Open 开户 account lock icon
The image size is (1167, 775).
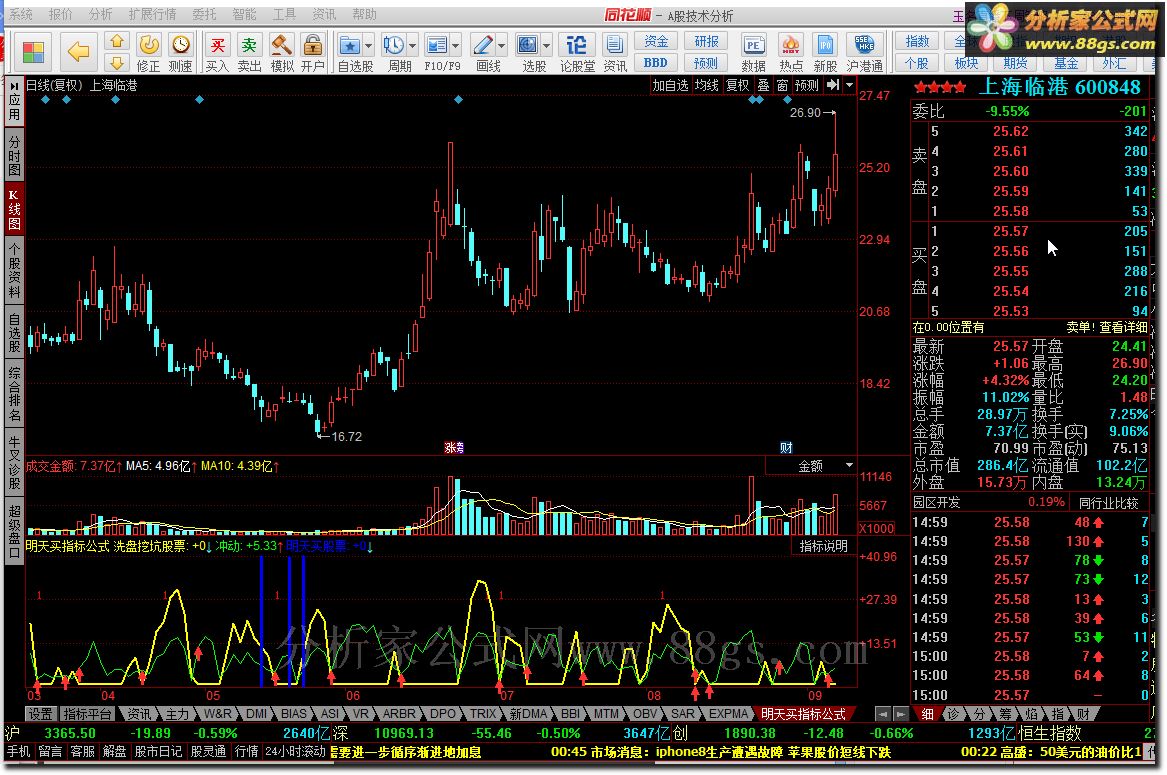click(x=313, y=52)
